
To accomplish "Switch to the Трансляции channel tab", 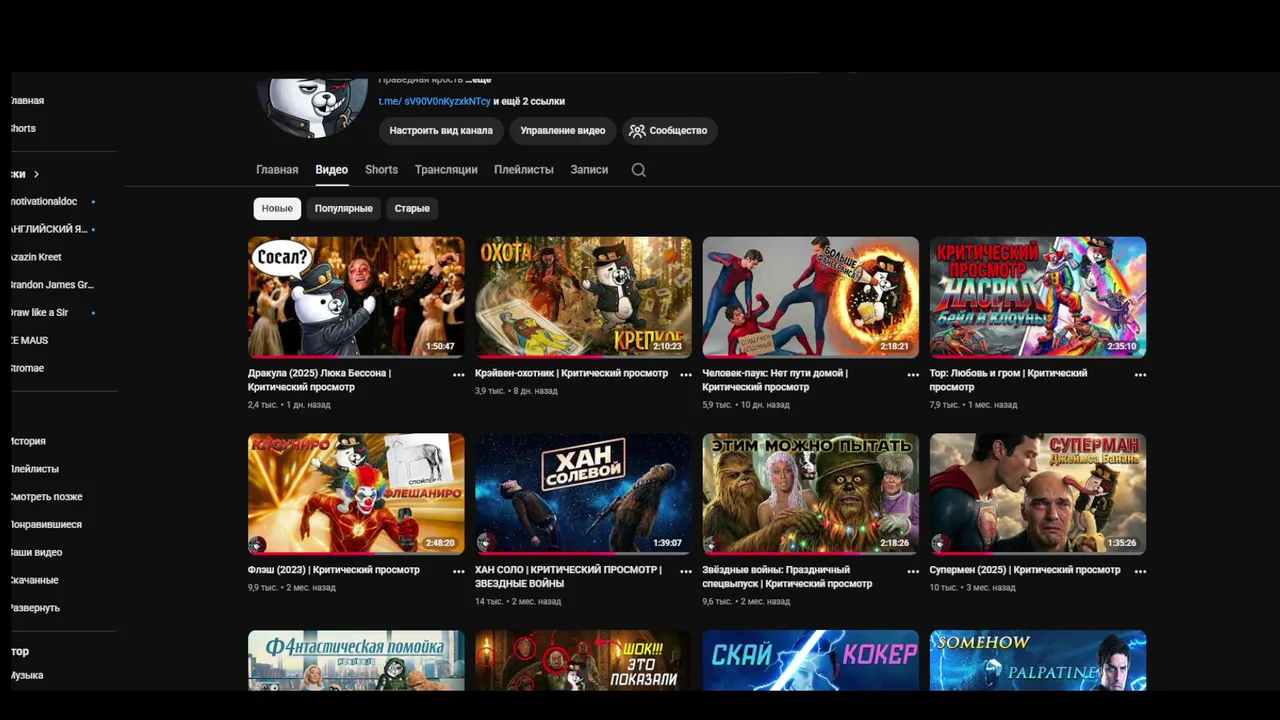I will coord(446,170).
